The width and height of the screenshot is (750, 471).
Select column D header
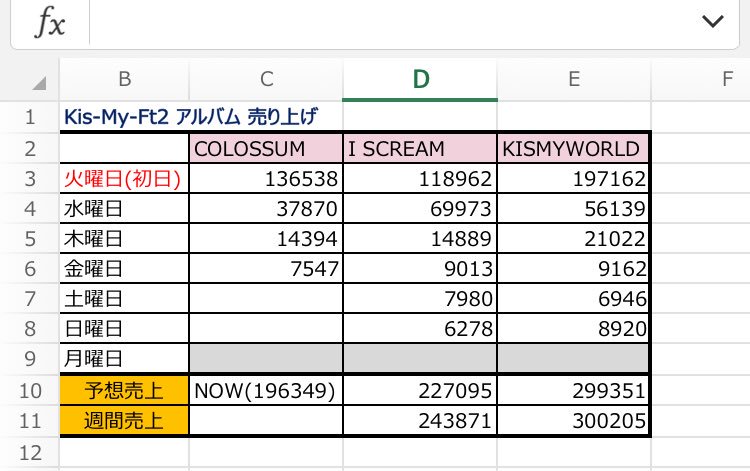click(x=420, y=79)
